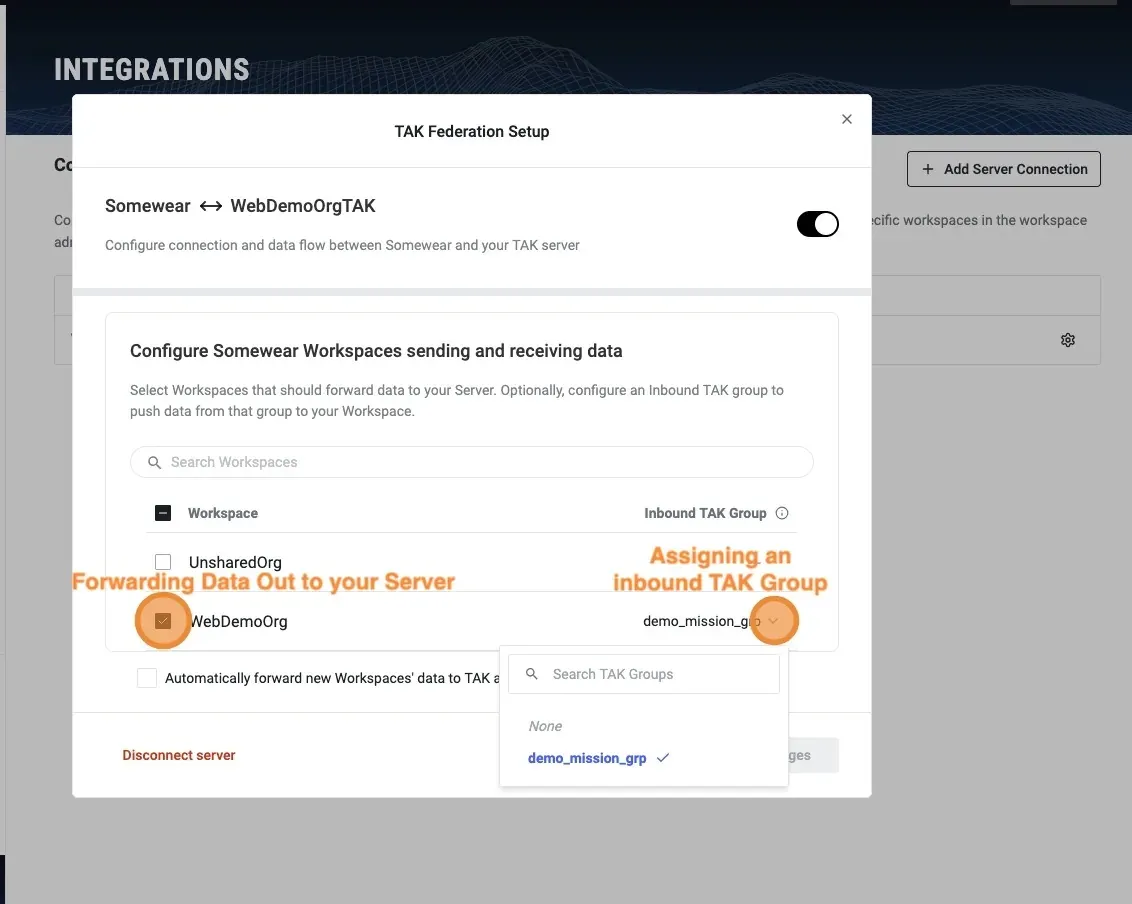The height and width of the screenshot is (904, 1132).
Task: Click the INTEGRATIONS page heading
Action: click(152, 70)
